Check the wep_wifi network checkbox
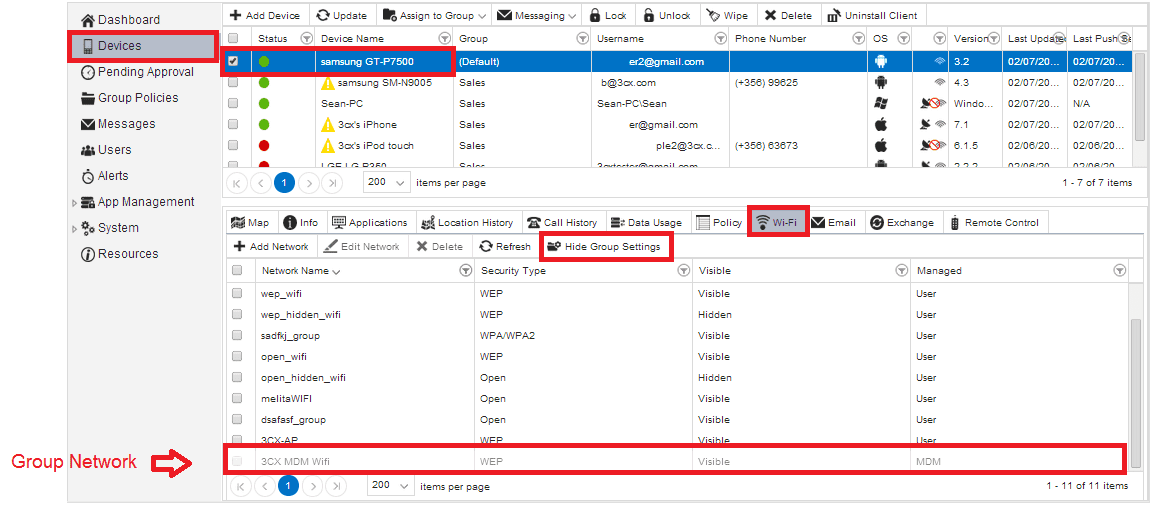Viewport: 1152px width, 505px height. (237, 293)
